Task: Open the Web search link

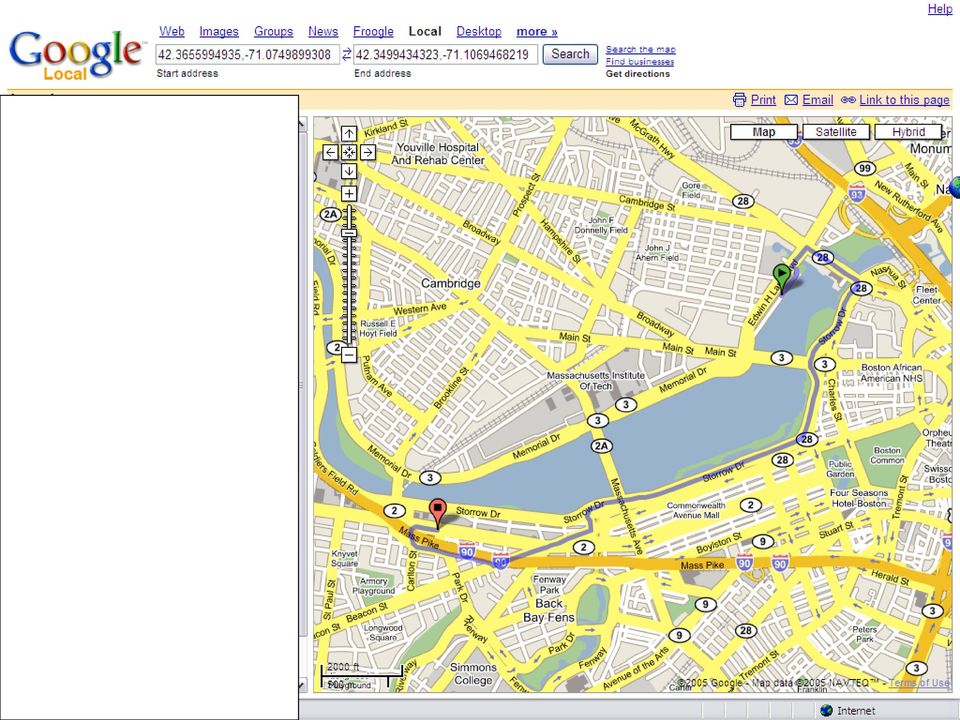Action: pos(171,31)
